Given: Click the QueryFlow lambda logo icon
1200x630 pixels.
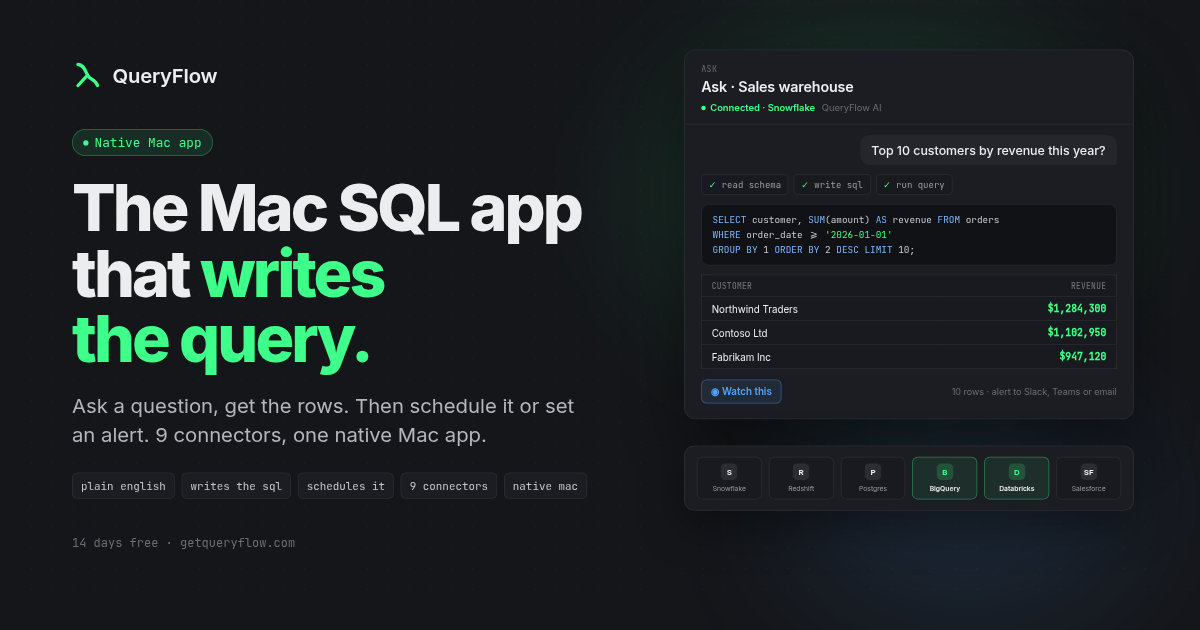Looking at the screenshot, I should coord(87,75).
